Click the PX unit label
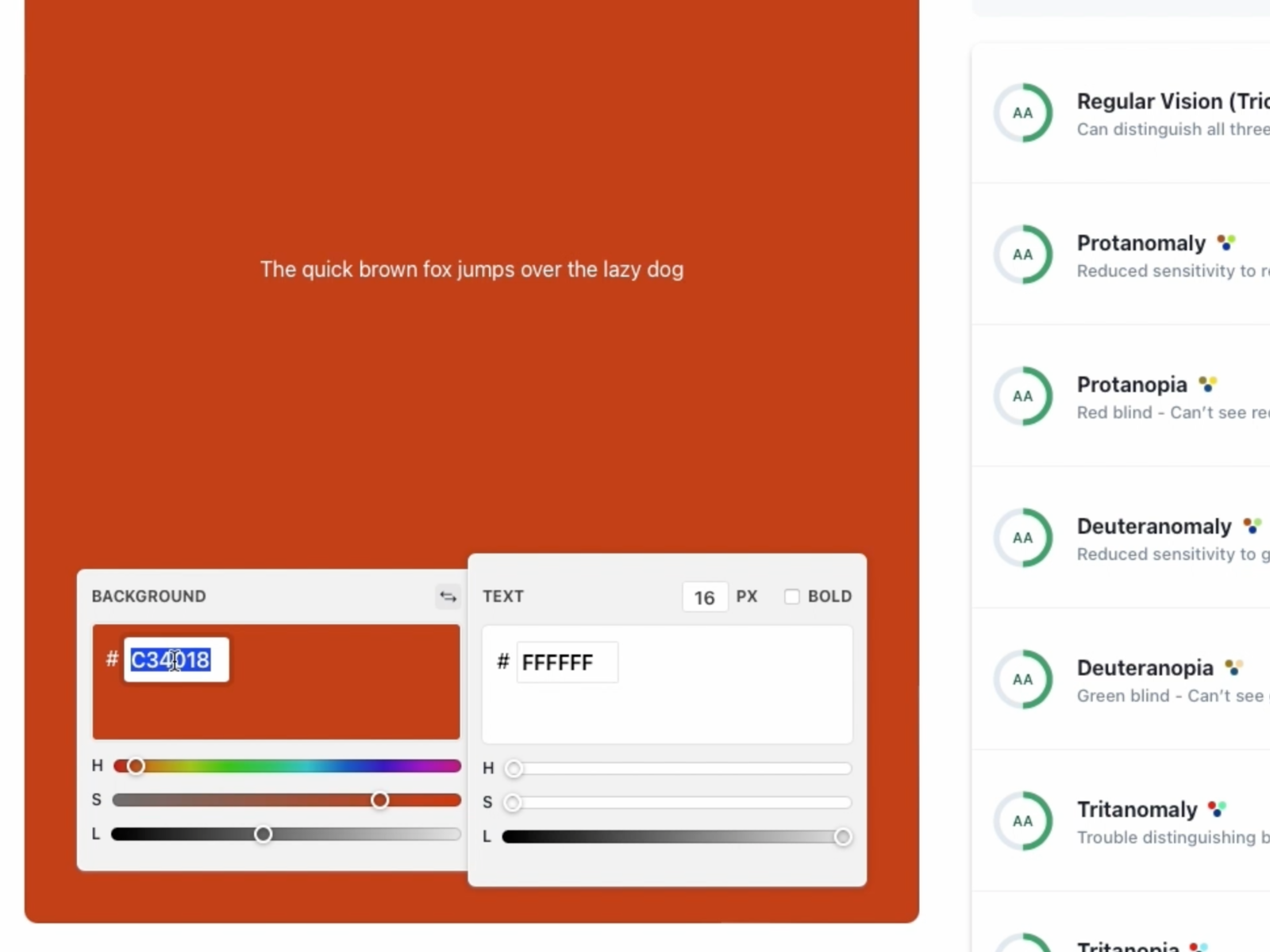The width and height of the screenshot is (1270, 952). pyautogui.click(x=747, y=597)
